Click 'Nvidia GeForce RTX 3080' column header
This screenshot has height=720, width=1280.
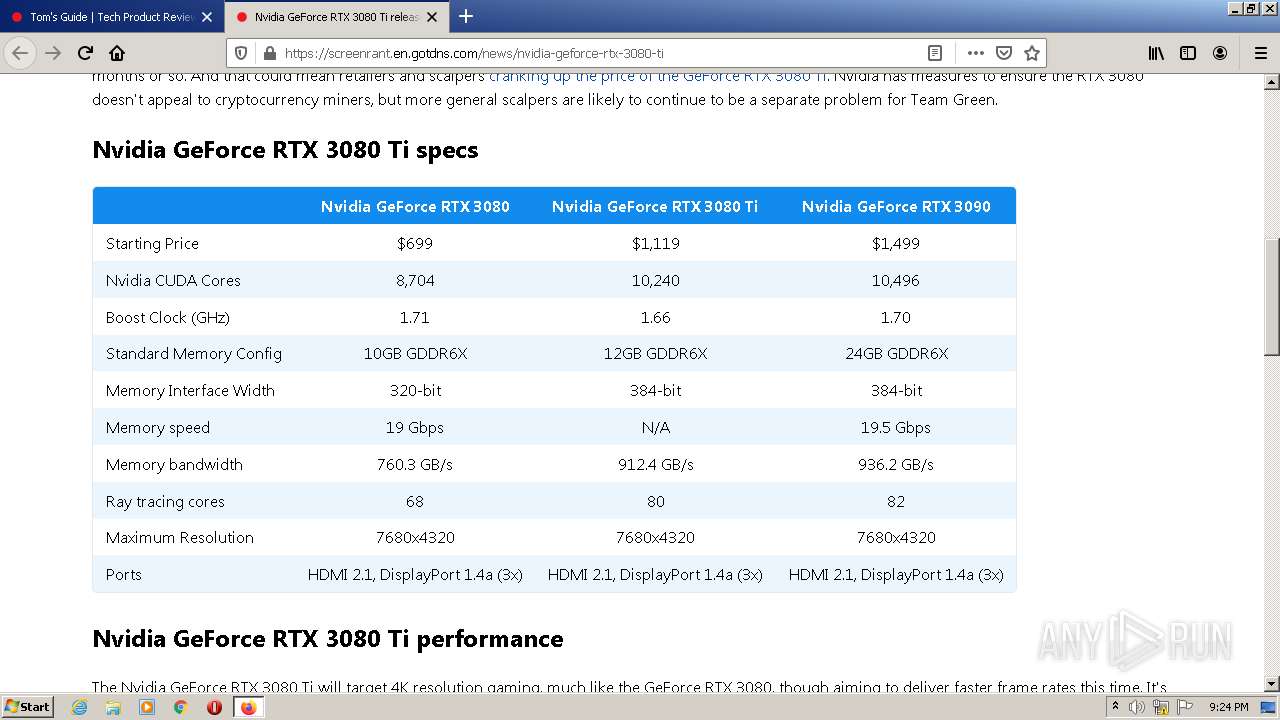pos(415,207)
